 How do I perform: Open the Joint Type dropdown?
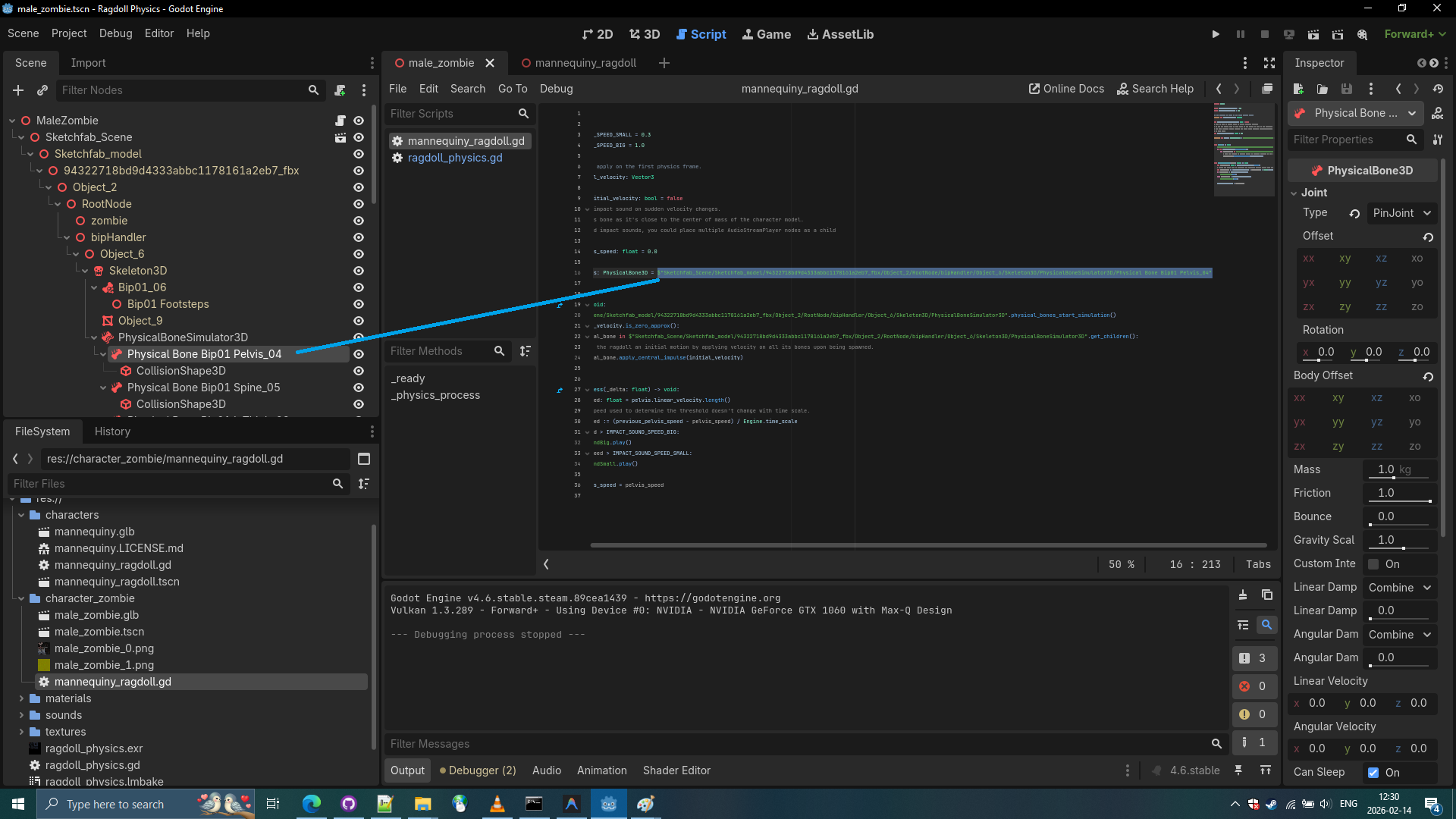pyautogui.click(x=1401, y=213)
